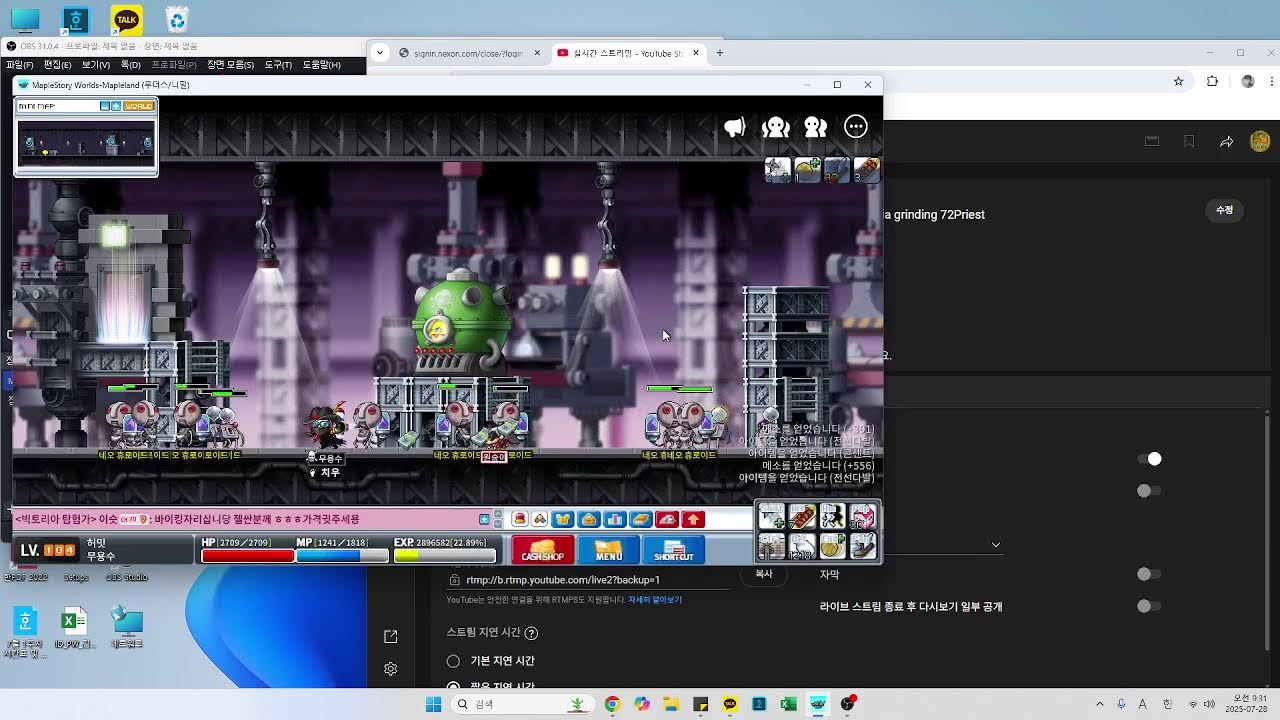Open the 장면 모음(S) menu in OBS
This screenshot has height=720, width=1280.
[x=230, y=65]
